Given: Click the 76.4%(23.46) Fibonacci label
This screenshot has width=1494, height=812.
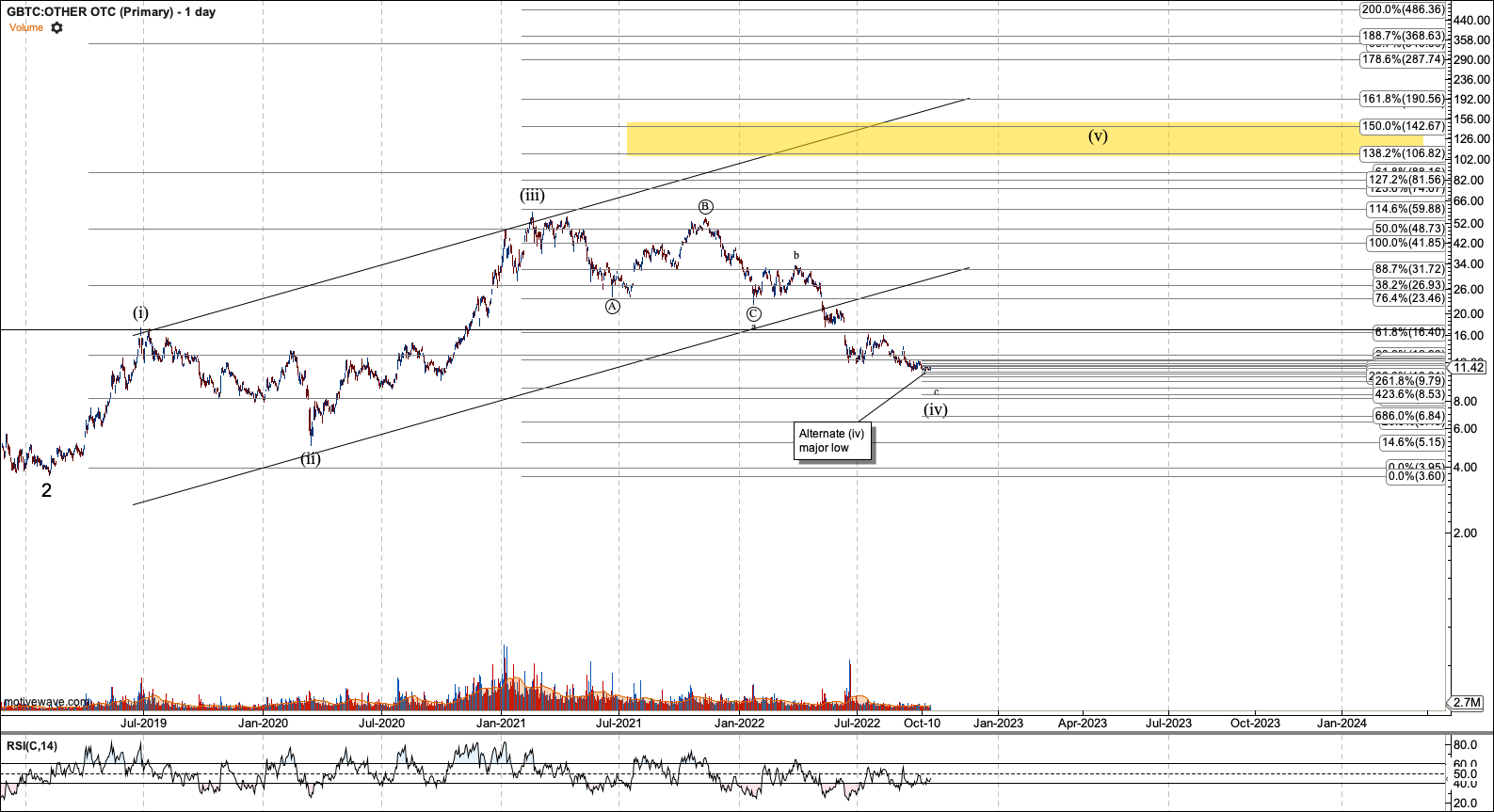Looking at the screenshot, I should pos(1409,299).
